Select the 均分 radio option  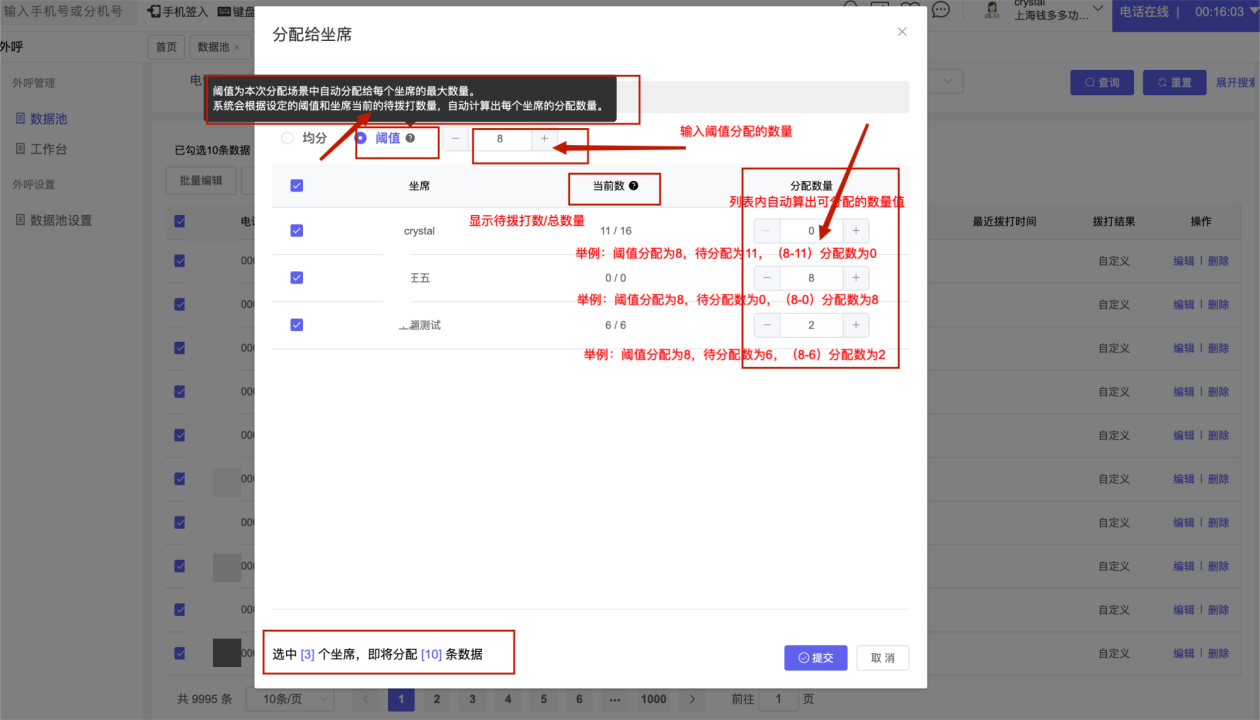click(x=288, y=139)
